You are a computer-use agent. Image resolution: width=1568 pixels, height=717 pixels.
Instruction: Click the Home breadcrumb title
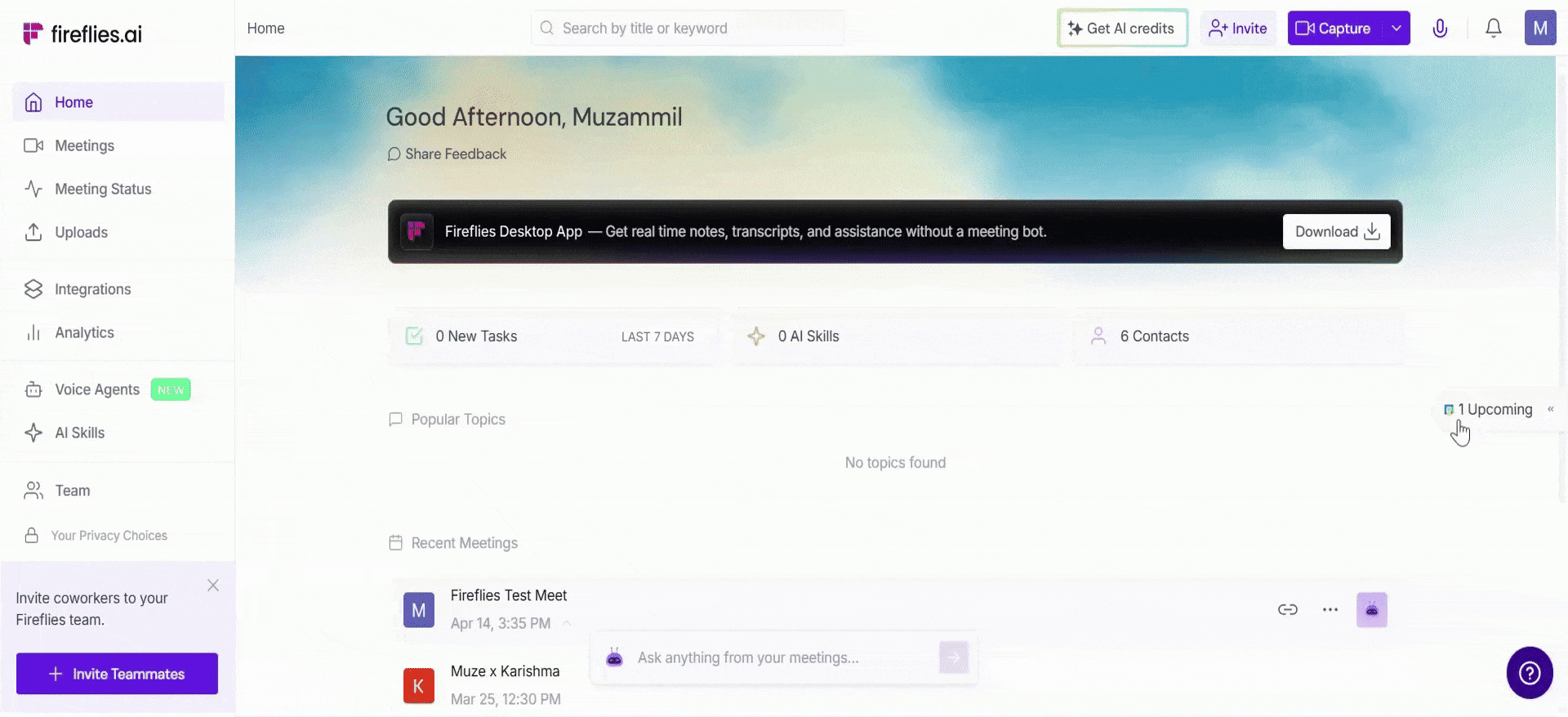tap(266, 29)
